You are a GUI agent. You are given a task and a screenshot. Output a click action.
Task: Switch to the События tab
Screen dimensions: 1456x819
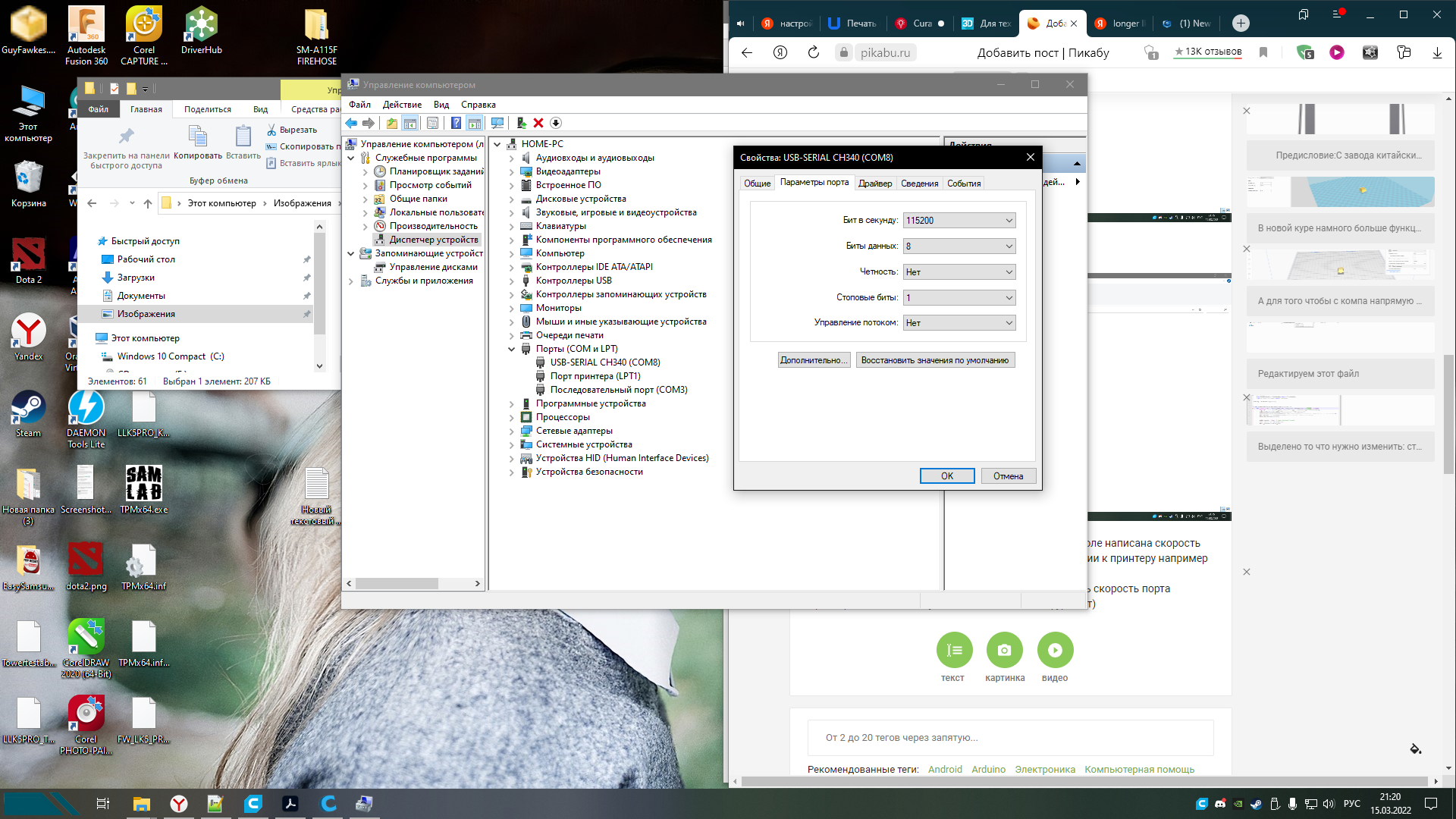click(x=964, y=184)
